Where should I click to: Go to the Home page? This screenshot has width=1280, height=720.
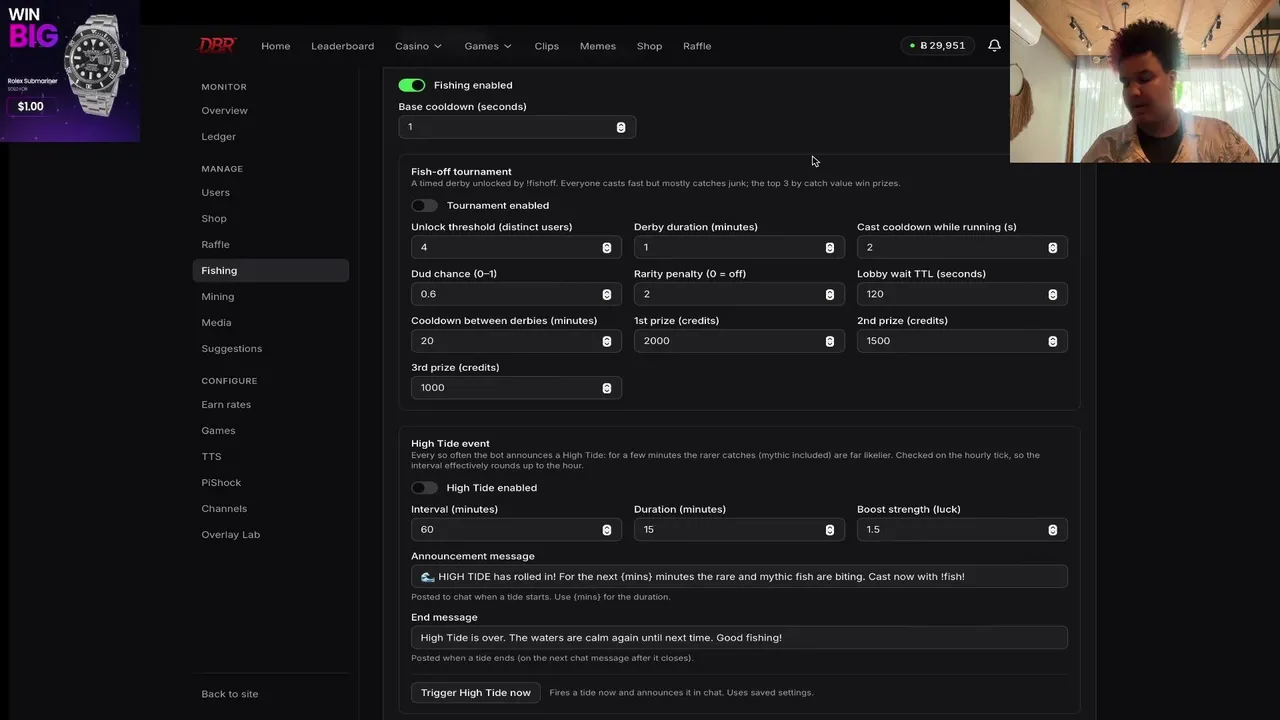(276, 46)
